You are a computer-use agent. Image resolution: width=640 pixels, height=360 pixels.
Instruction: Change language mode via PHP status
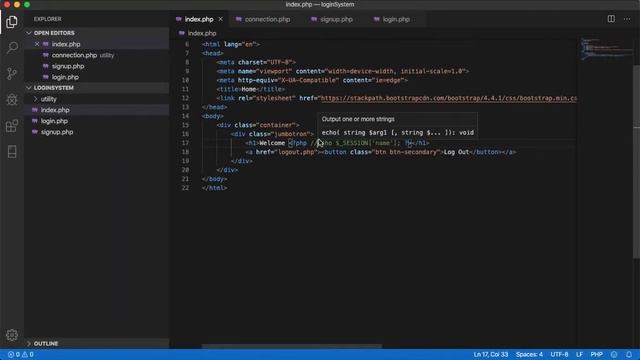click(x=597, y=355)
